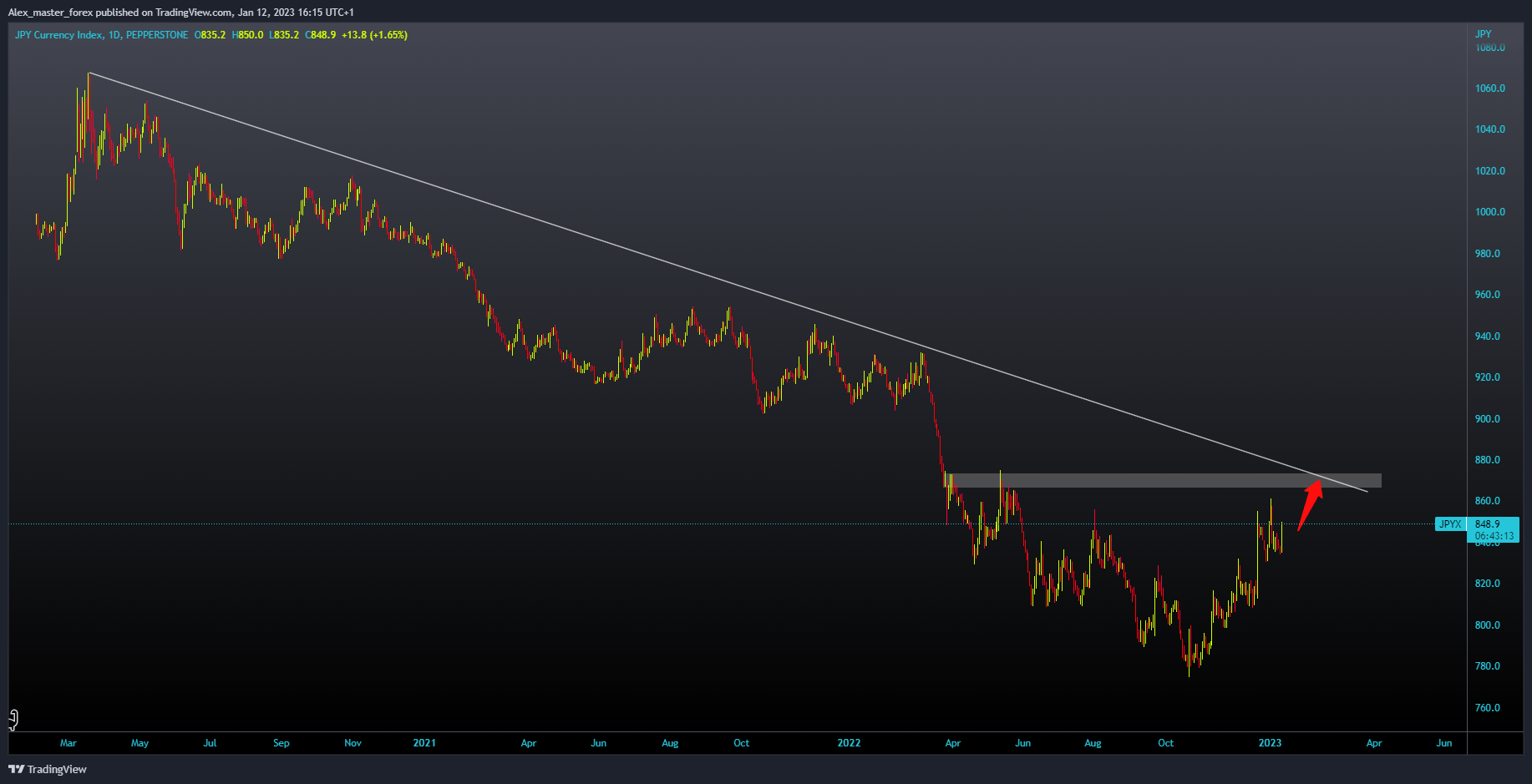1532x784 pixels.
Task: Click the Sep label on time axis
Action: pos(282,743)
